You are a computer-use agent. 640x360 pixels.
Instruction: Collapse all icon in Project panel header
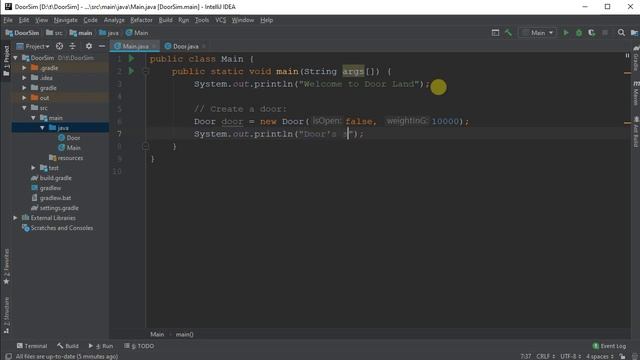pos(73,46)
